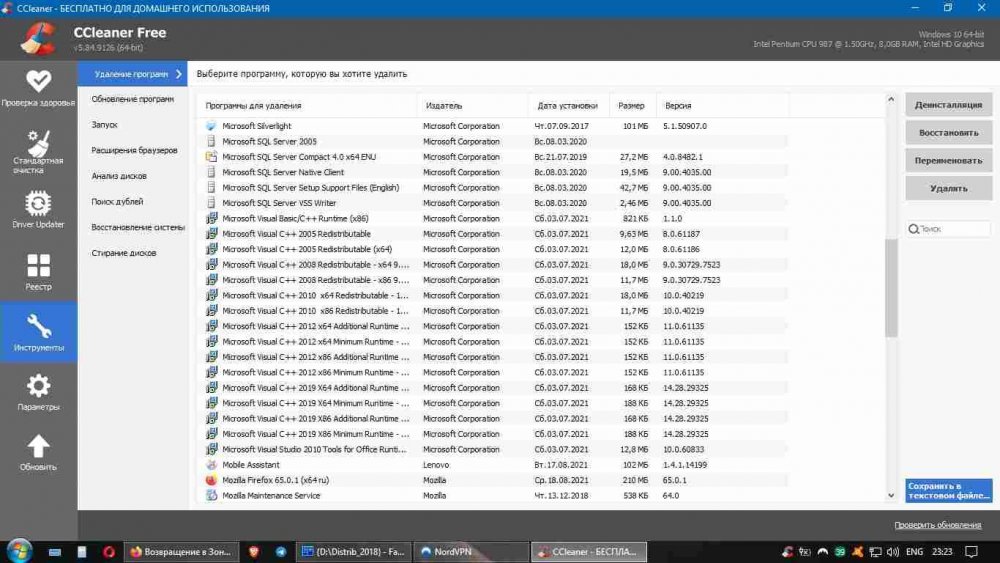
Task: Click Сохранить в текстовом файле button
Action: click(948, 490)
